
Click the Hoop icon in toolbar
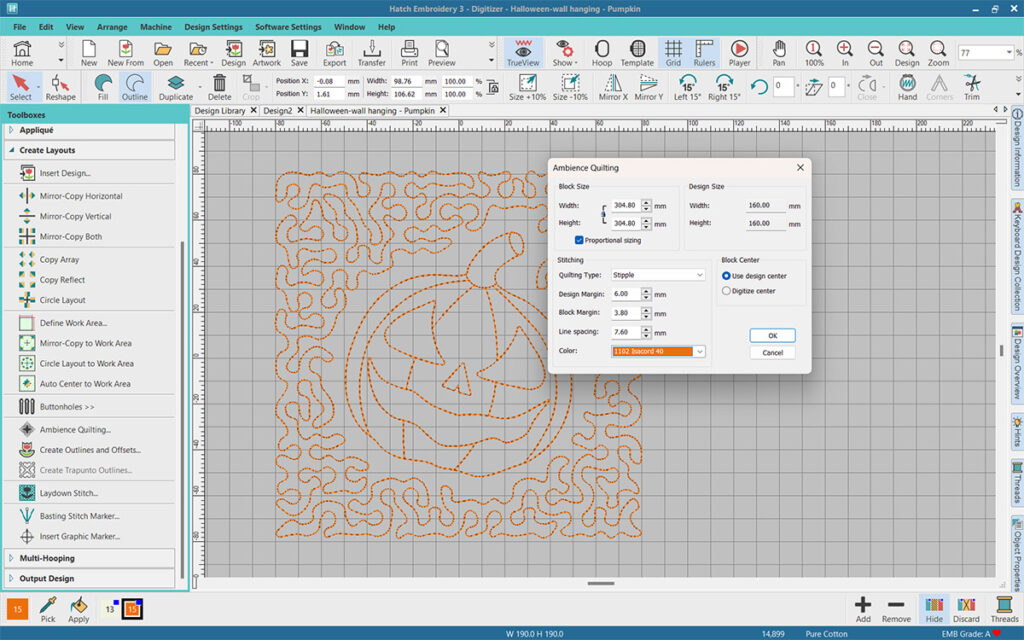pos(602,52)
